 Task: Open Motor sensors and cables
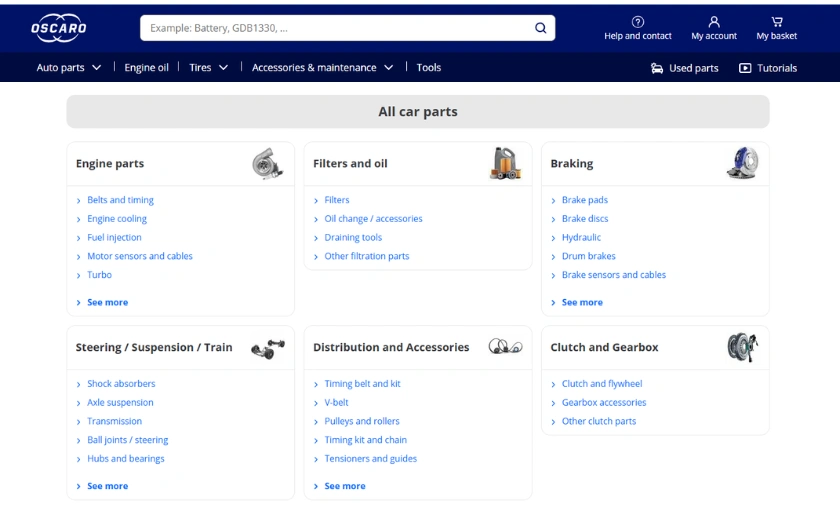[x=140, y=256]
